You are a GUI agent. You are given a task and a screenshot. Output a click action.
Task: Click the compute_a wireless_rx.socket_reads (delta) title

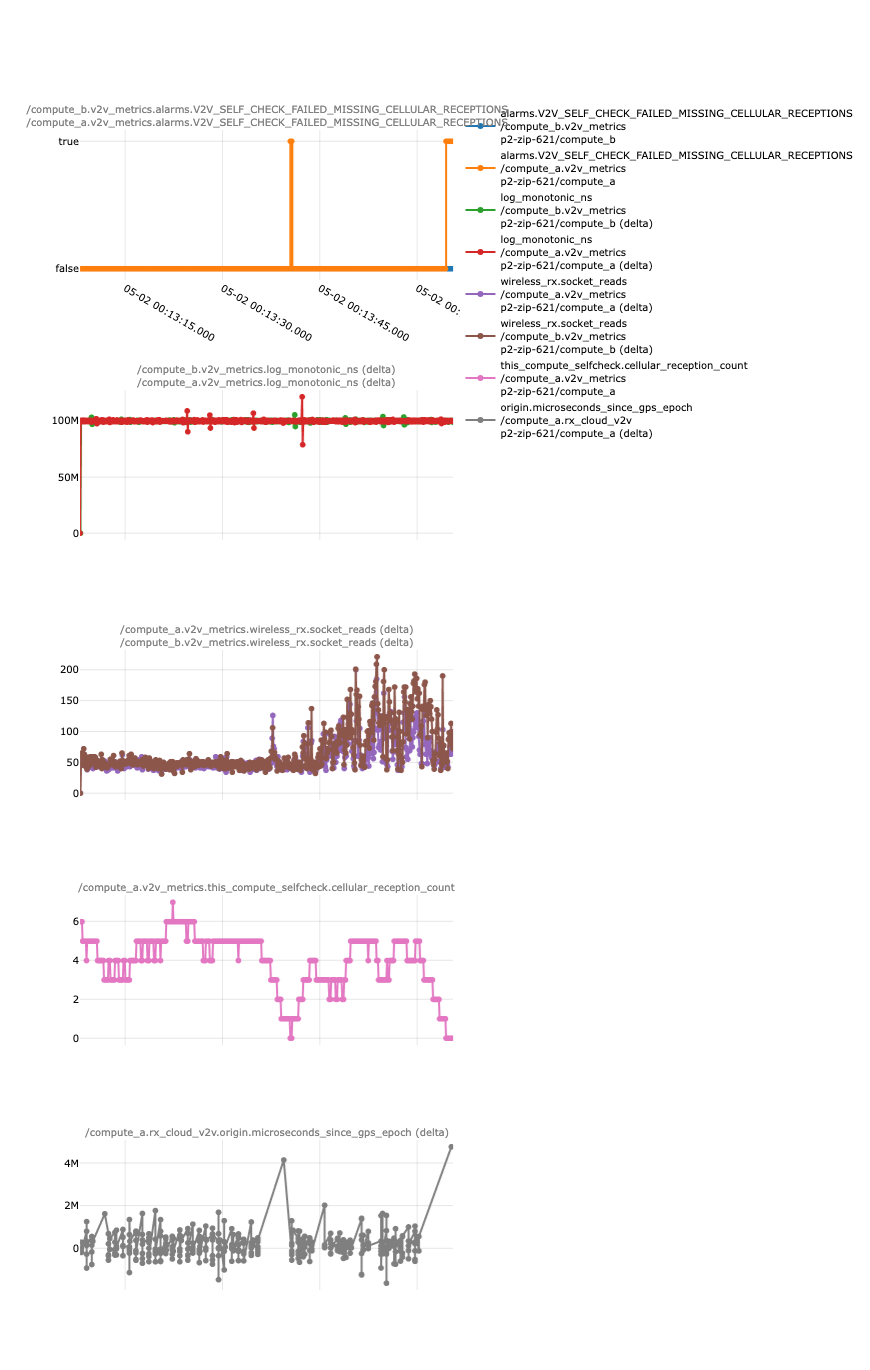266,630
